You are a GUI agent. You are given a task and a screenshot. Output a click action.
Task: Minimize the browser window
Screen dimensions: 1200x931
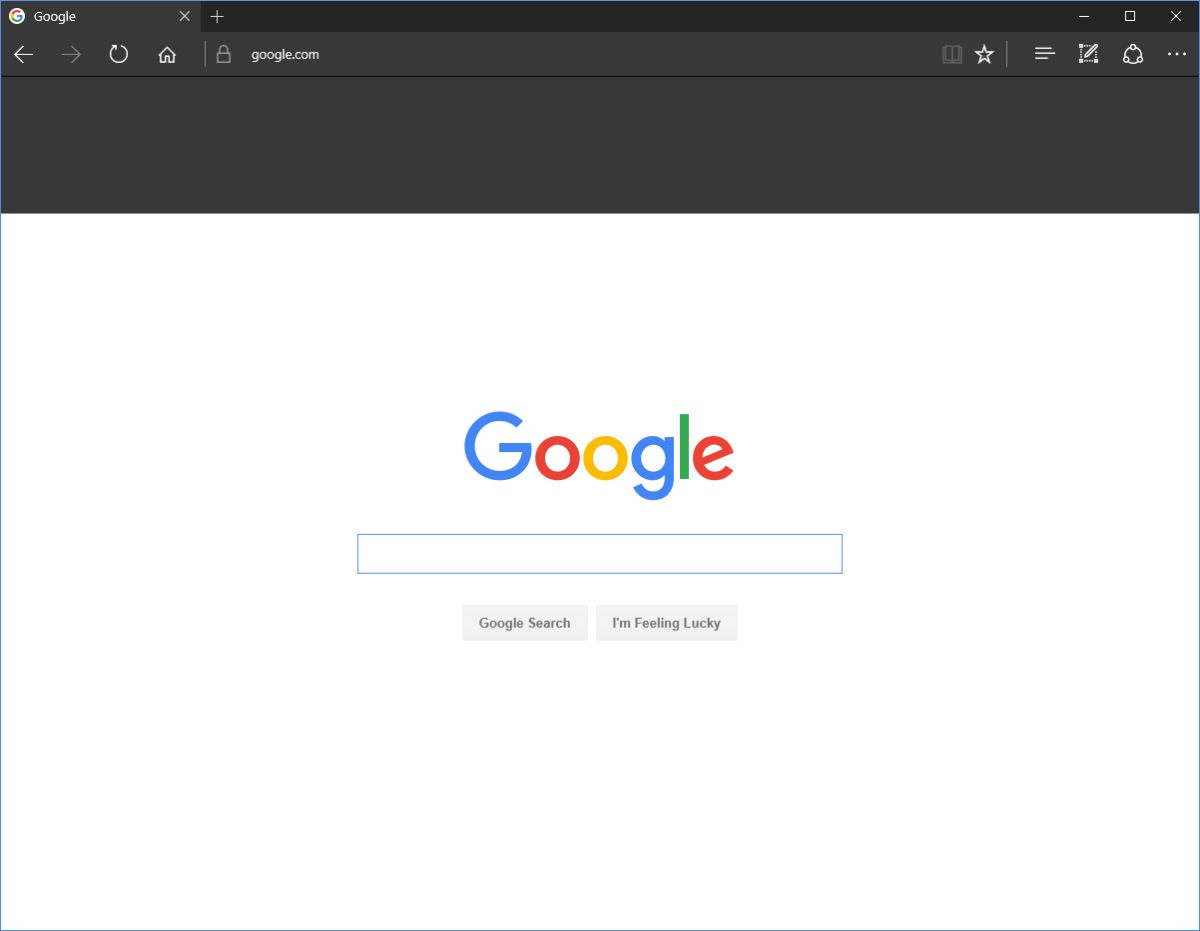pyautogui.click(x=1084, y=16)
